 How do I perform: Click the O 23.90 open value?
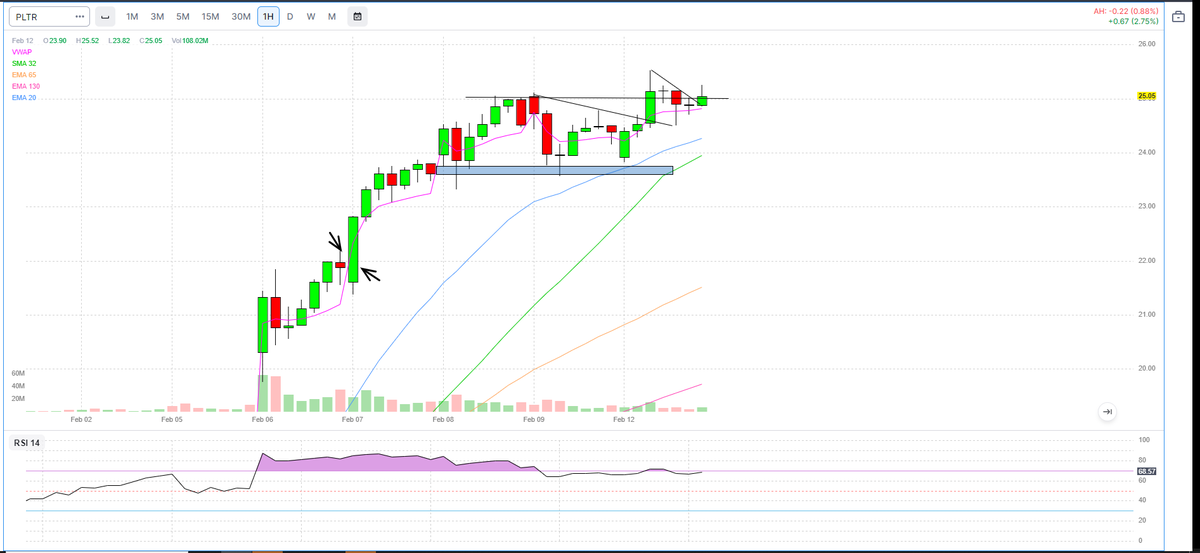point(55,40)
